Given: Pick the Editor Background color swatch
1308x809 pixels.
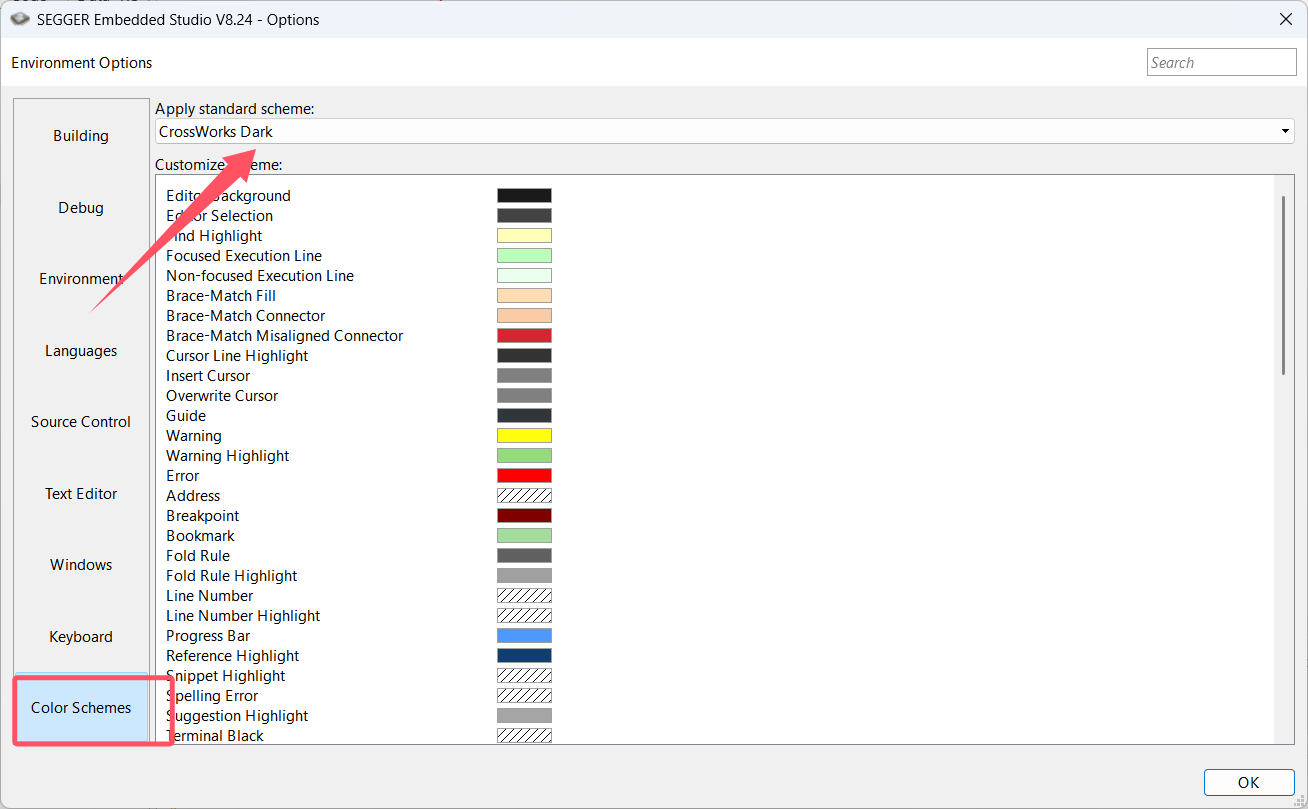Looking at the screenshot, I should tap(524, 196).
